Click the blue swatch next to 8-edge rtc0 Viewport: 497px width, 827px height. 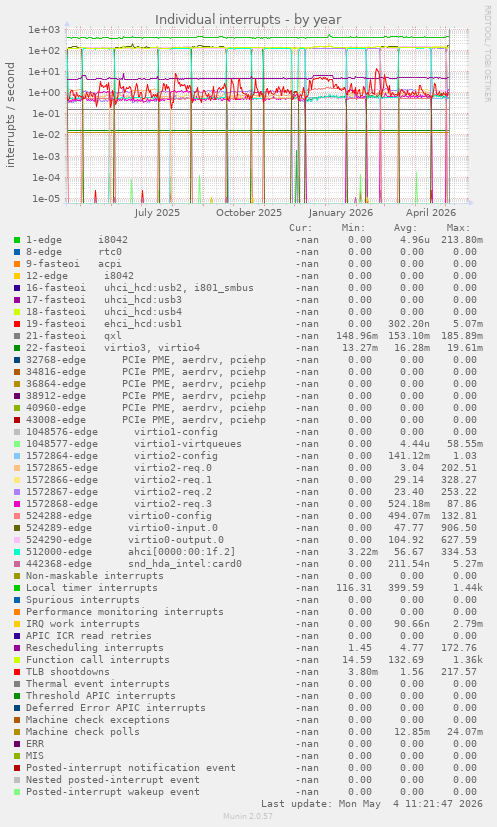[17, 252]
